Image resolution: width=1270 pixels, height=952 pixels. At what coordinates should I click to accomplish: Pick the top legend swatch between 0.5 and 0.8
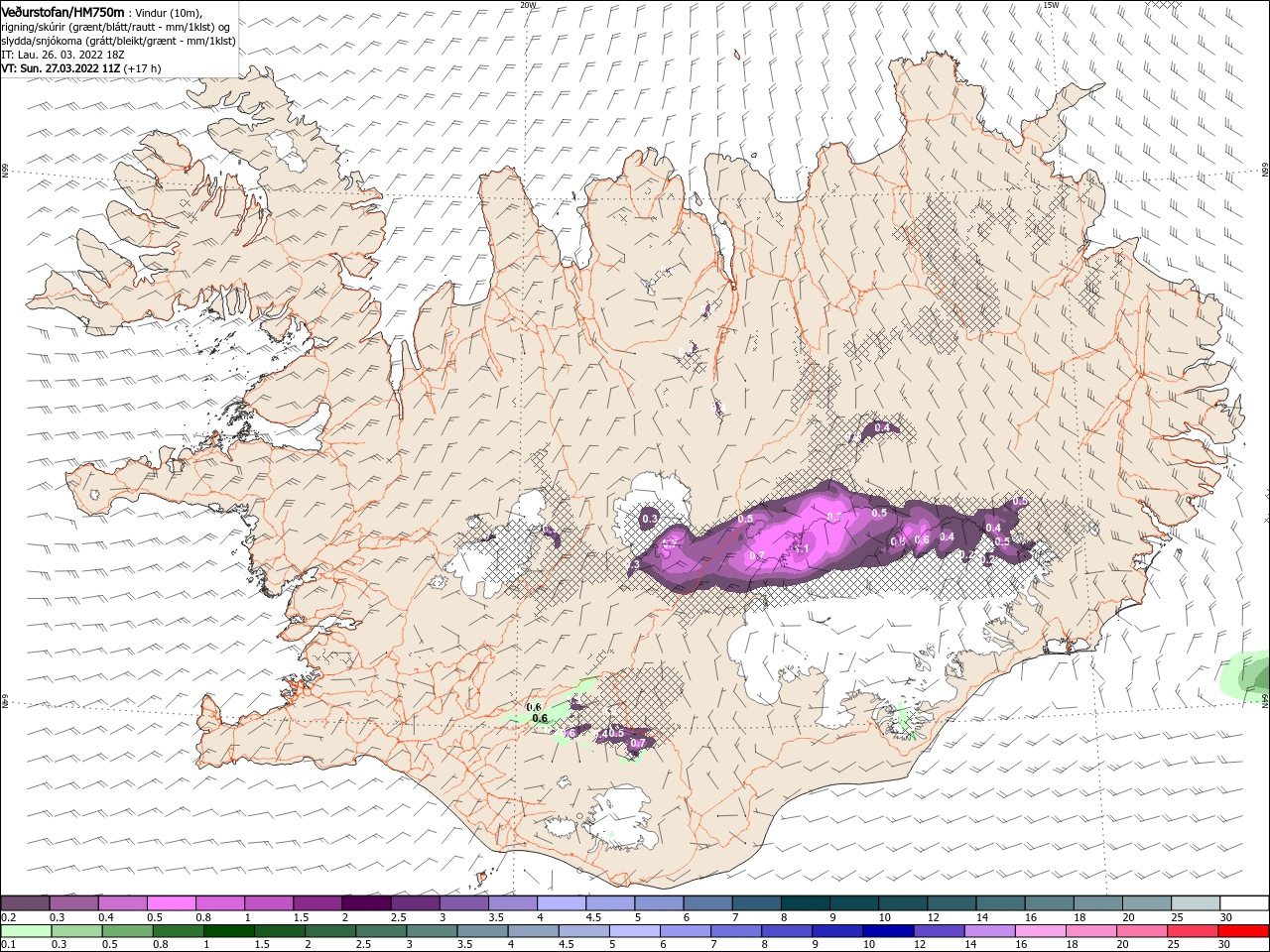click(x=171, y=902)
